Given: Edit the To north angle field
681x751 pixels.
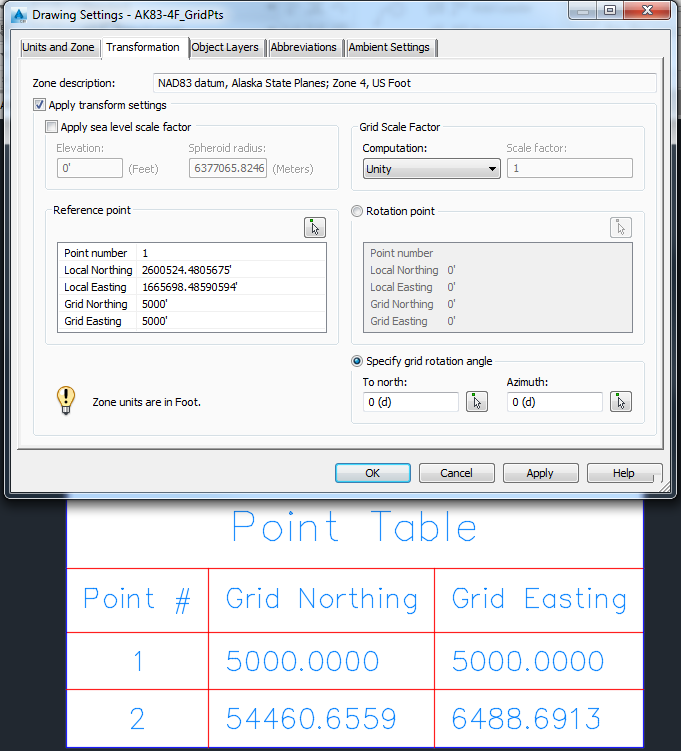Looking at the screenshot, I should (411, 402).
